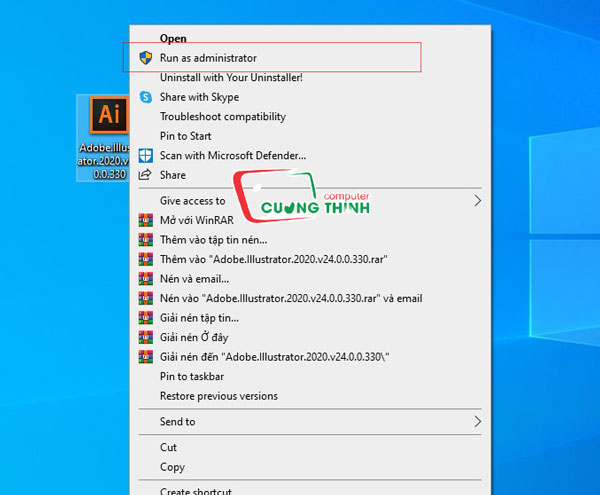Choose Thêm vào "Adobe.Illustrator.2020.v24.0.0.330.rar"
The height and width of the screenshot is (495, 600).
click(x=310, y=259)
